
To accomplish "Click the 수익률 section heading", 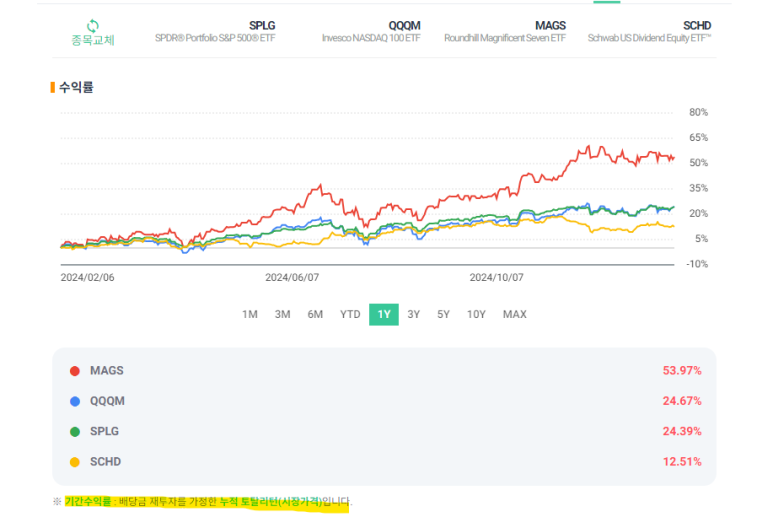I will pos(76,87).
